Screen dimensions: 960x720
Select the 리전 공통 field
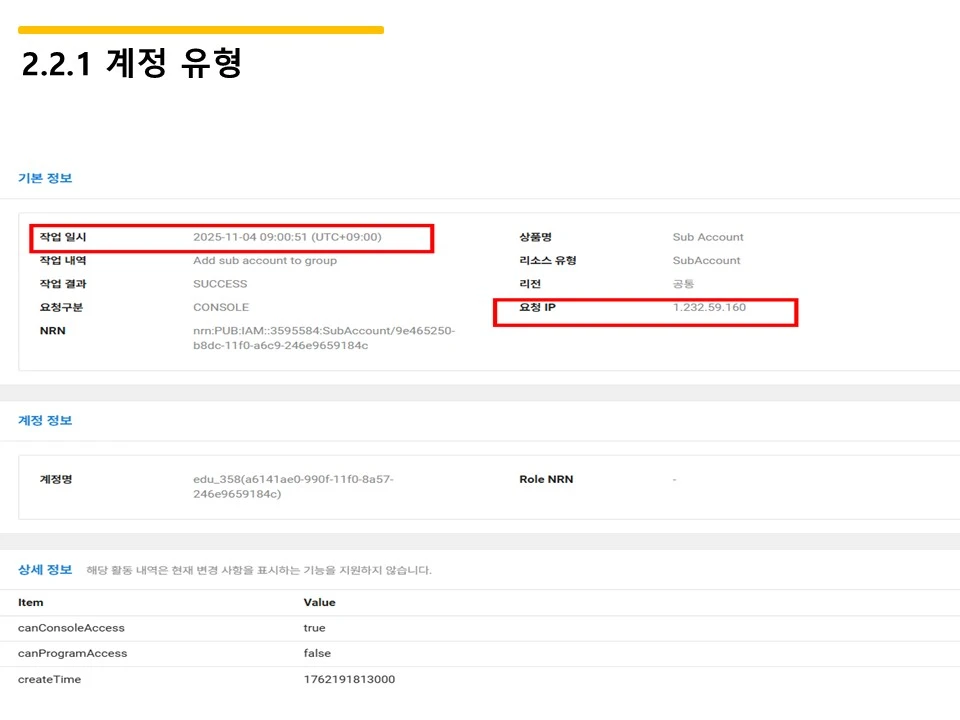pyautogui.click(x=684, y=284)
